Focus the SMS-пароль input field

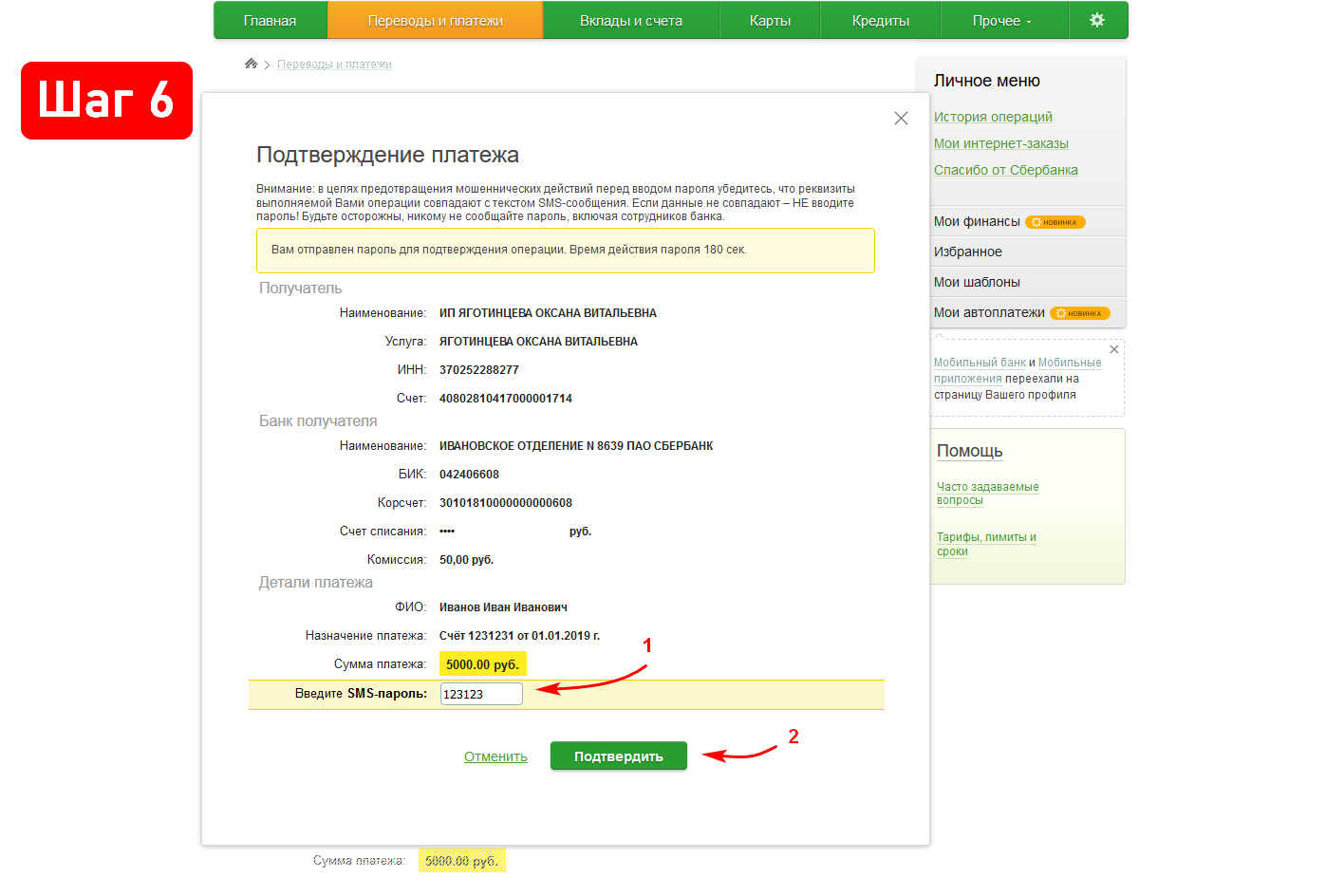coord(481,694)
